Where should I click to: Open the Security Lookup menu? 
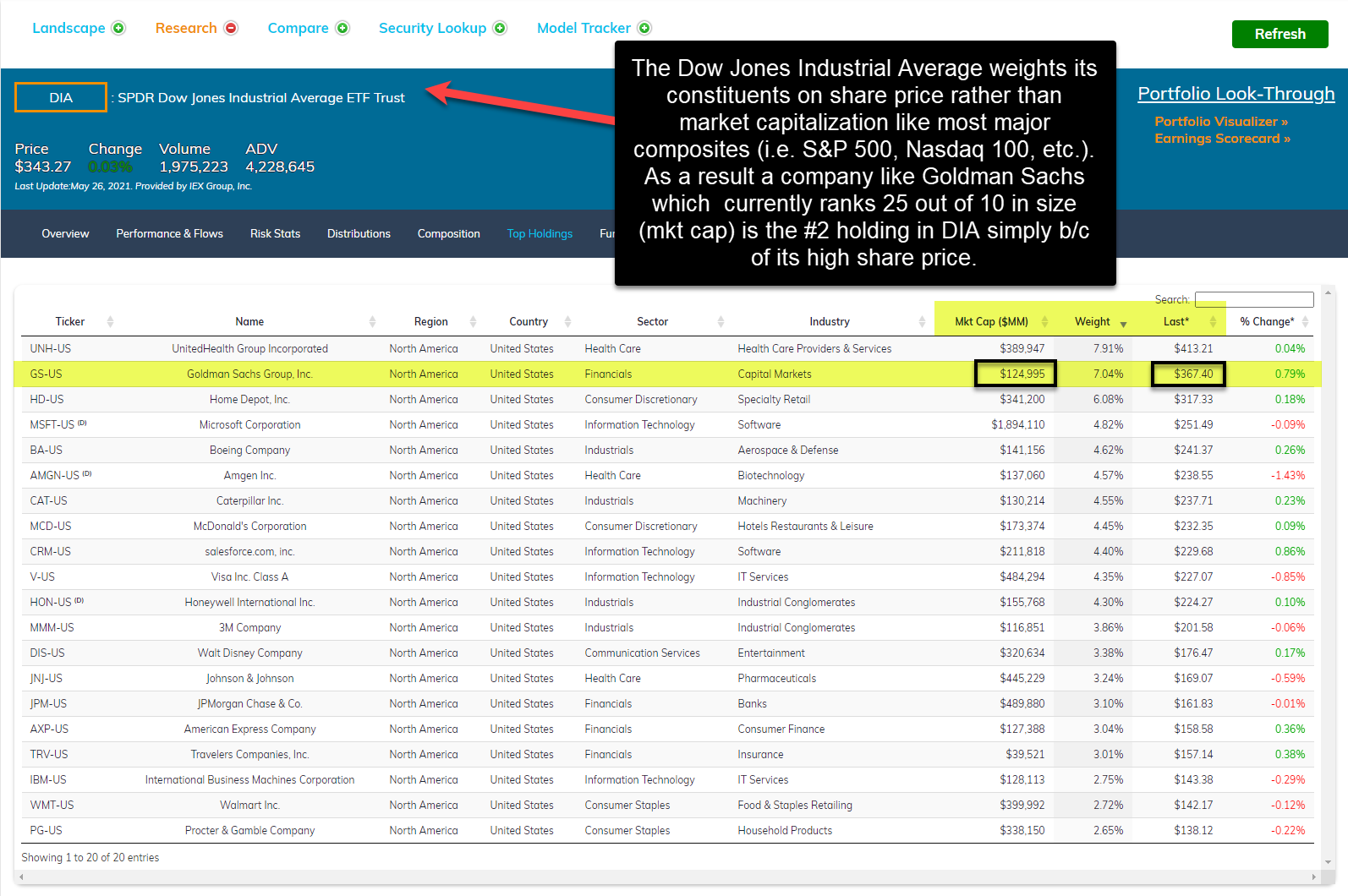click(432, 28)
